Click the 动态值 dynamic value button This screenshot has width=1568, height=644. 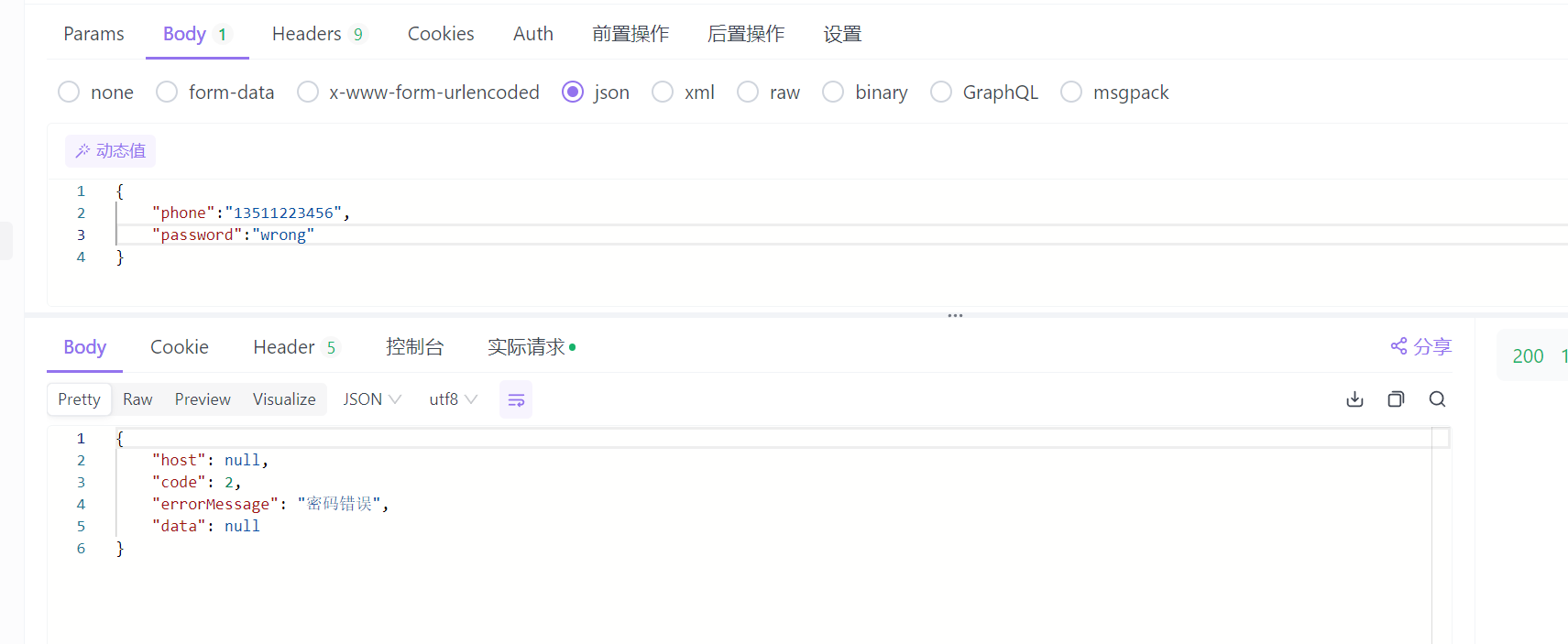click(110, 151)
